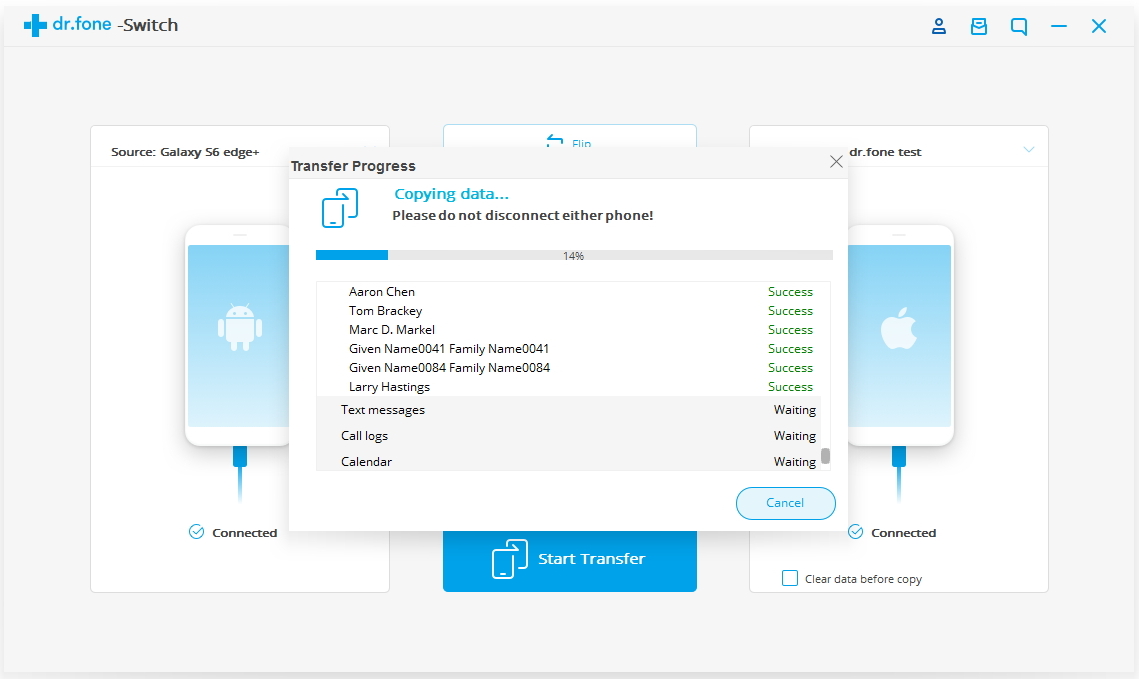Click the 14% transfer progress bar
1139x679 pixels.
click(x=573, y=255)
